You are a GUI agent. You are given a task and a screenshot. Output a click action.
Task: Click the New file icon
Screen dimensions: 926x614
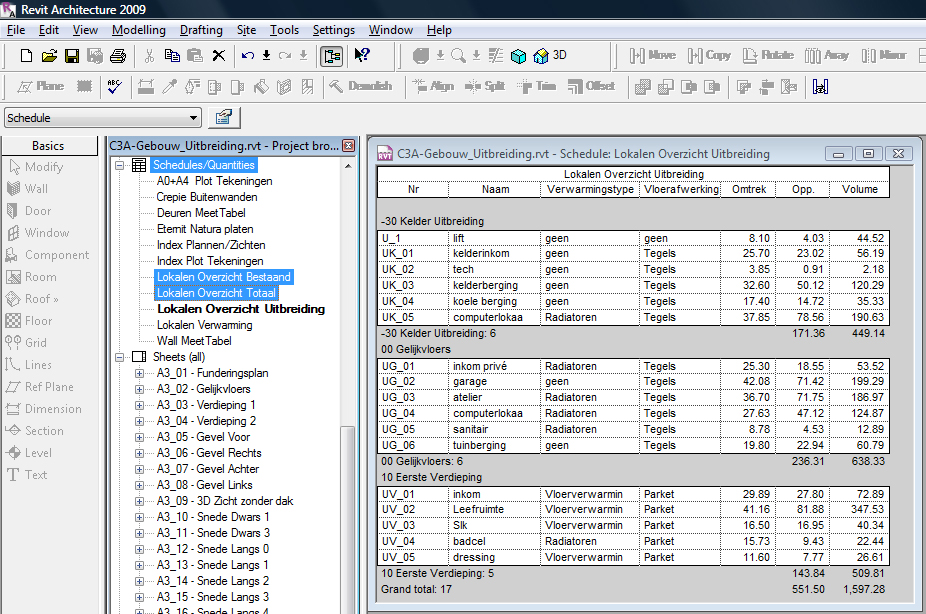click(x=26, y=55)
